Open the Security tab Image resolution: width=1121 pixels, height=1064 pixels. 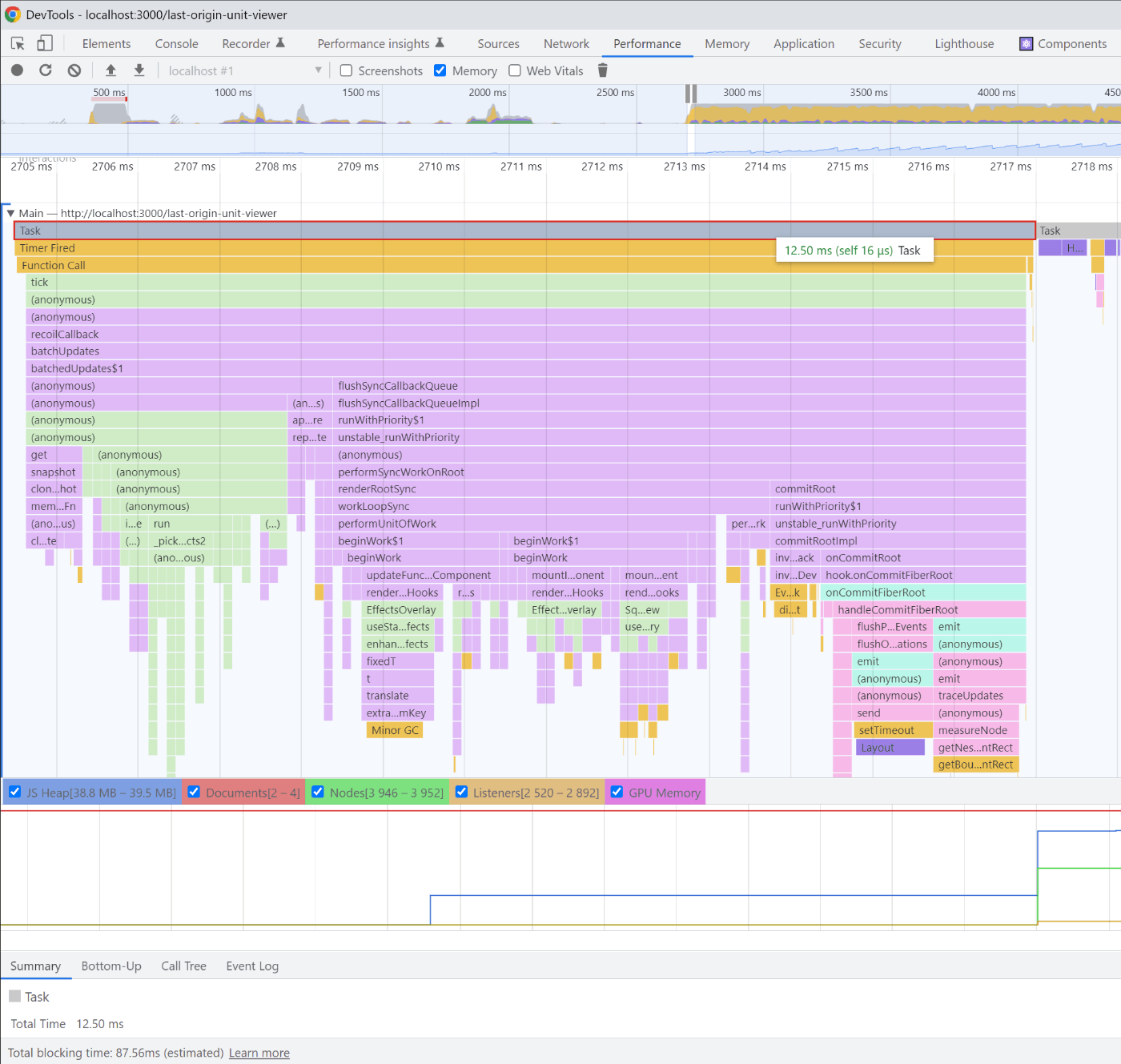880,43
